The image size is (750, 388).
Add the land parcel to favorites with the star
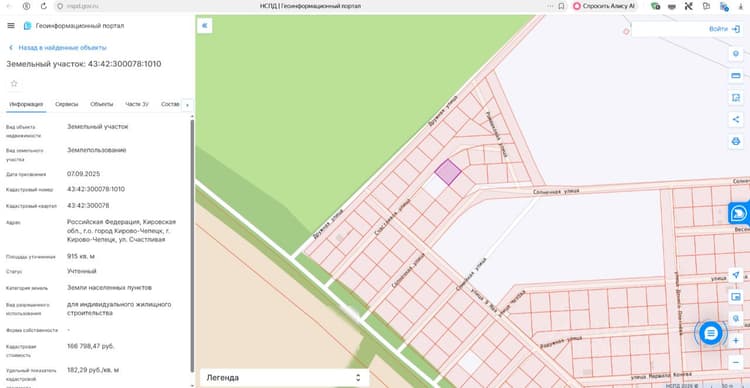click(x=14, y=84)
